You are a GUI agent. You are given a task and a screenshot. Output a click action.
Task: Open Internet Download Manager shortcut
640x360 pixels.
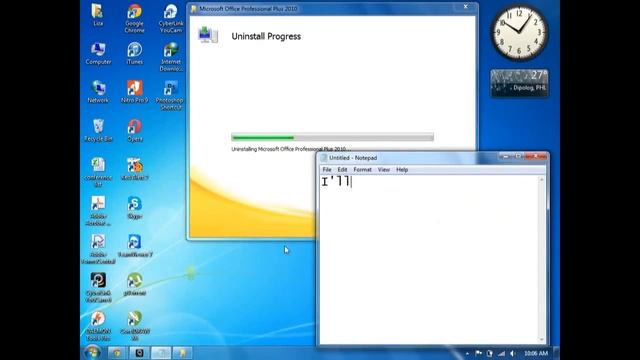(x=171, y=56)
